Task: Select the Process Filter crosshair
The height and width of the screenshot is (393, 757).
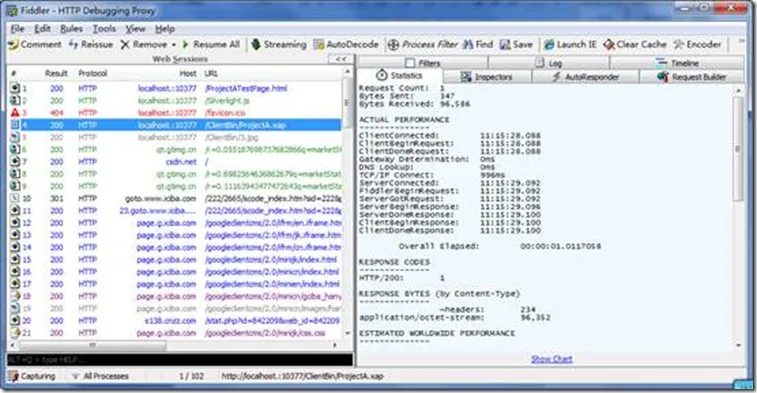Action: click(393, 44)
